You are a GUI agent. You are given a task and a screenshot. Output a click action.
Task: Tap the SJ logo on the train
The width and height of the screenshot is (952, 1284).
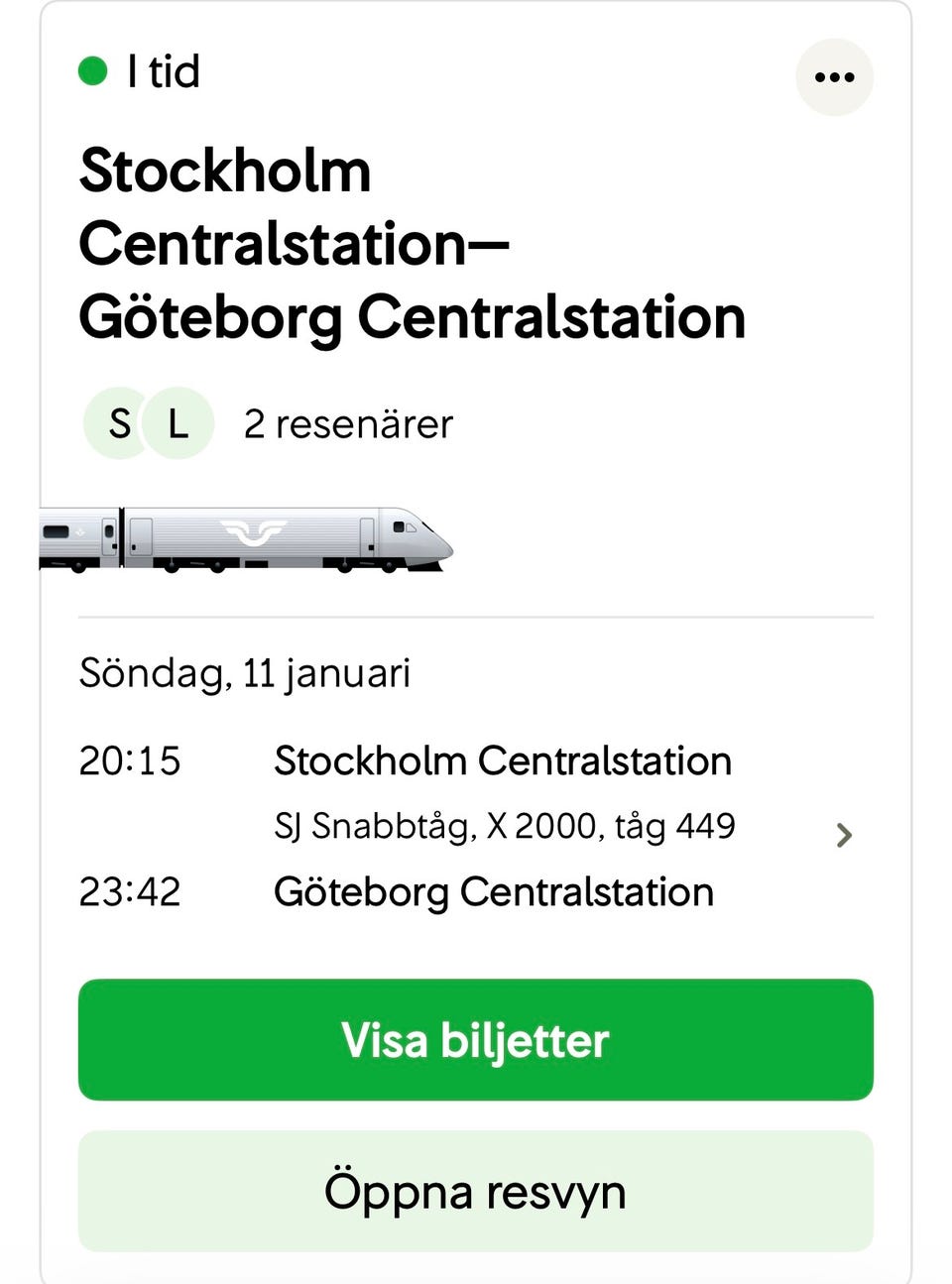254,533
